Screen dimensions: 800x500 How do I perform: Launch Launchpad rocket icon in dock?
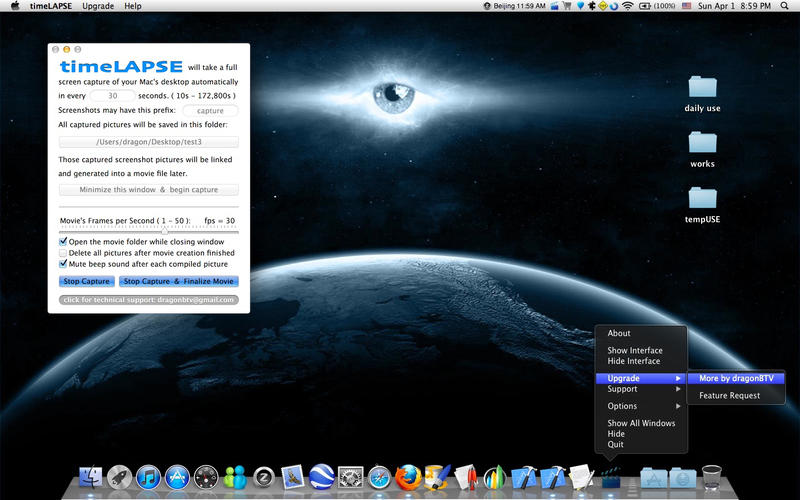point(120,478)
